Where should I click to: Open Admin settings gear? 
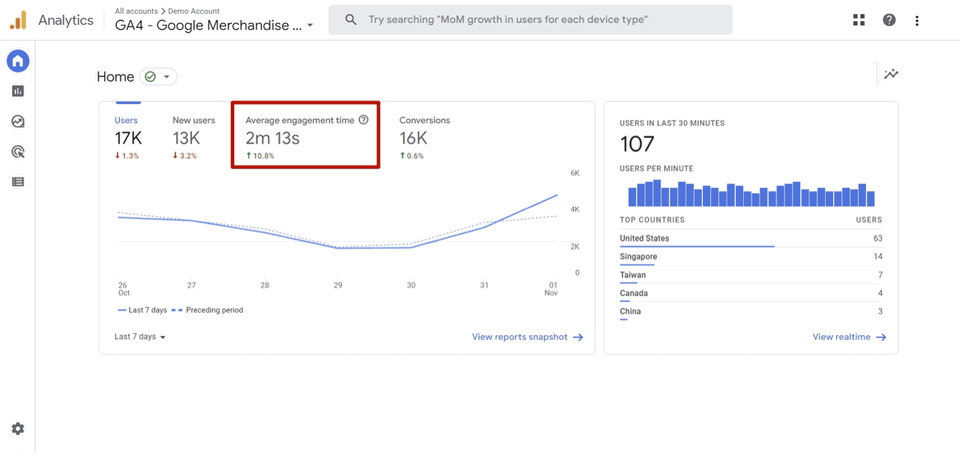(x=17, y=429)
